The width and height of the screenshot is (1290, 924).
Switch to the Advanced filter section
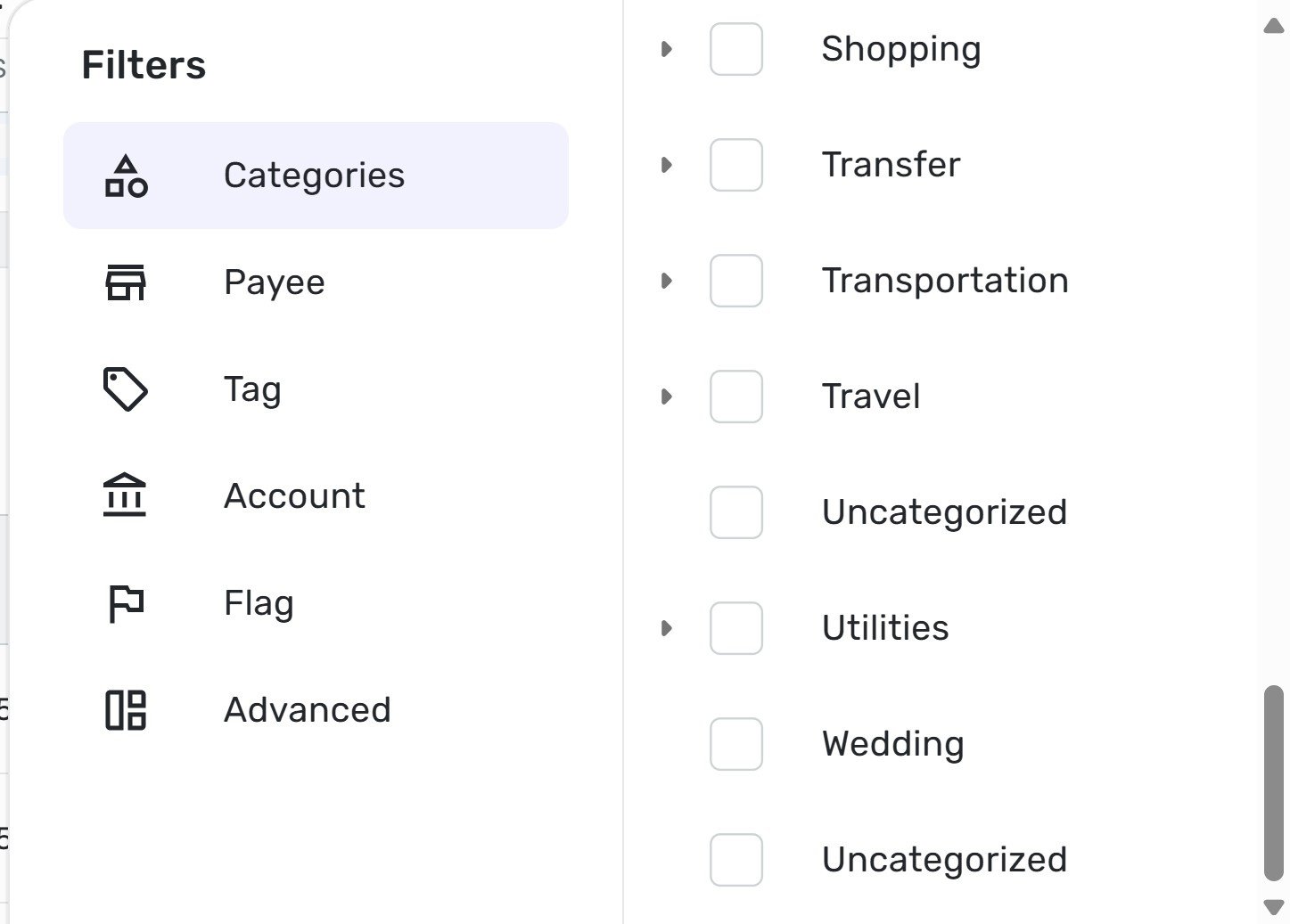[x=316, y=710]
